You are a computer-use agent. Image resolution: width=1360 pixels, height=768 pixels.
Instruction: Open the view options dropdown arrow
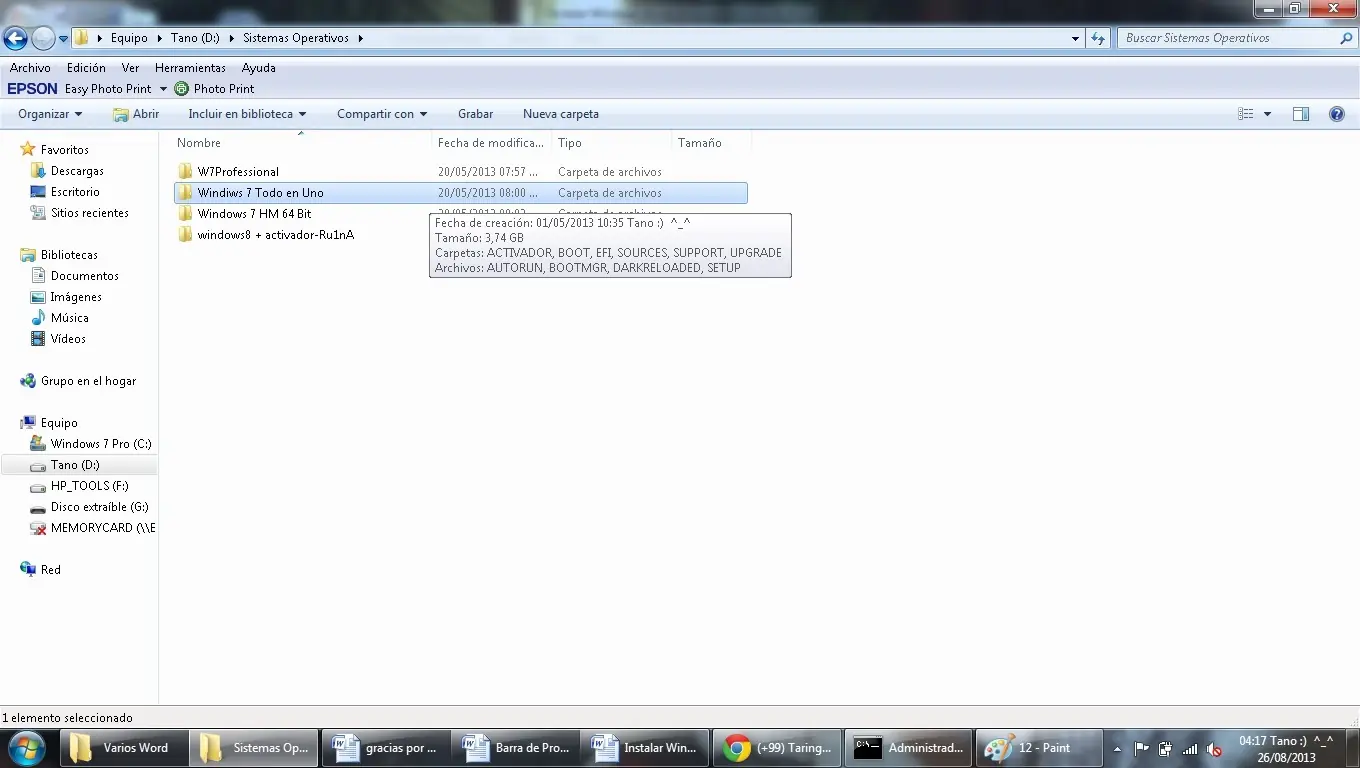click(1267, 114)
